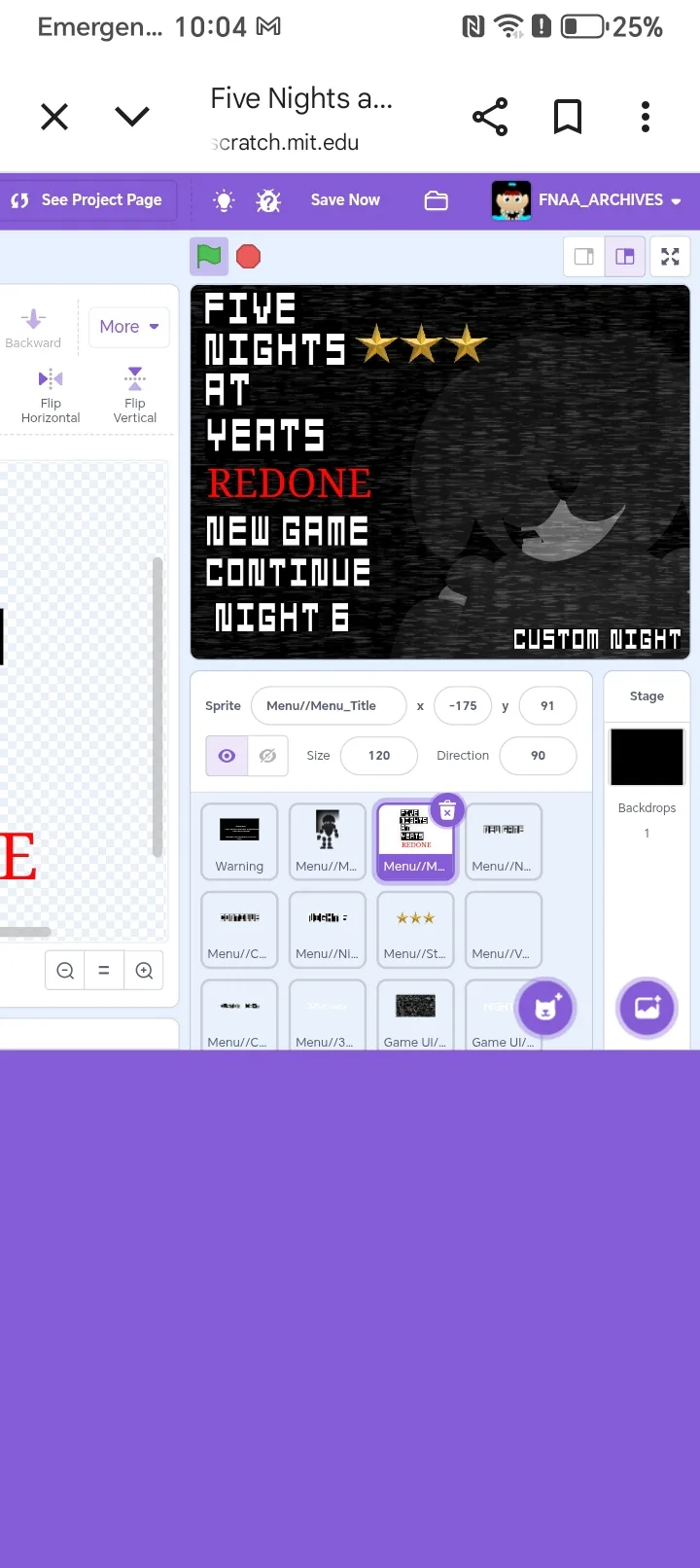
Task: Zoom out the costume canvas
Action: click(65, 971)
